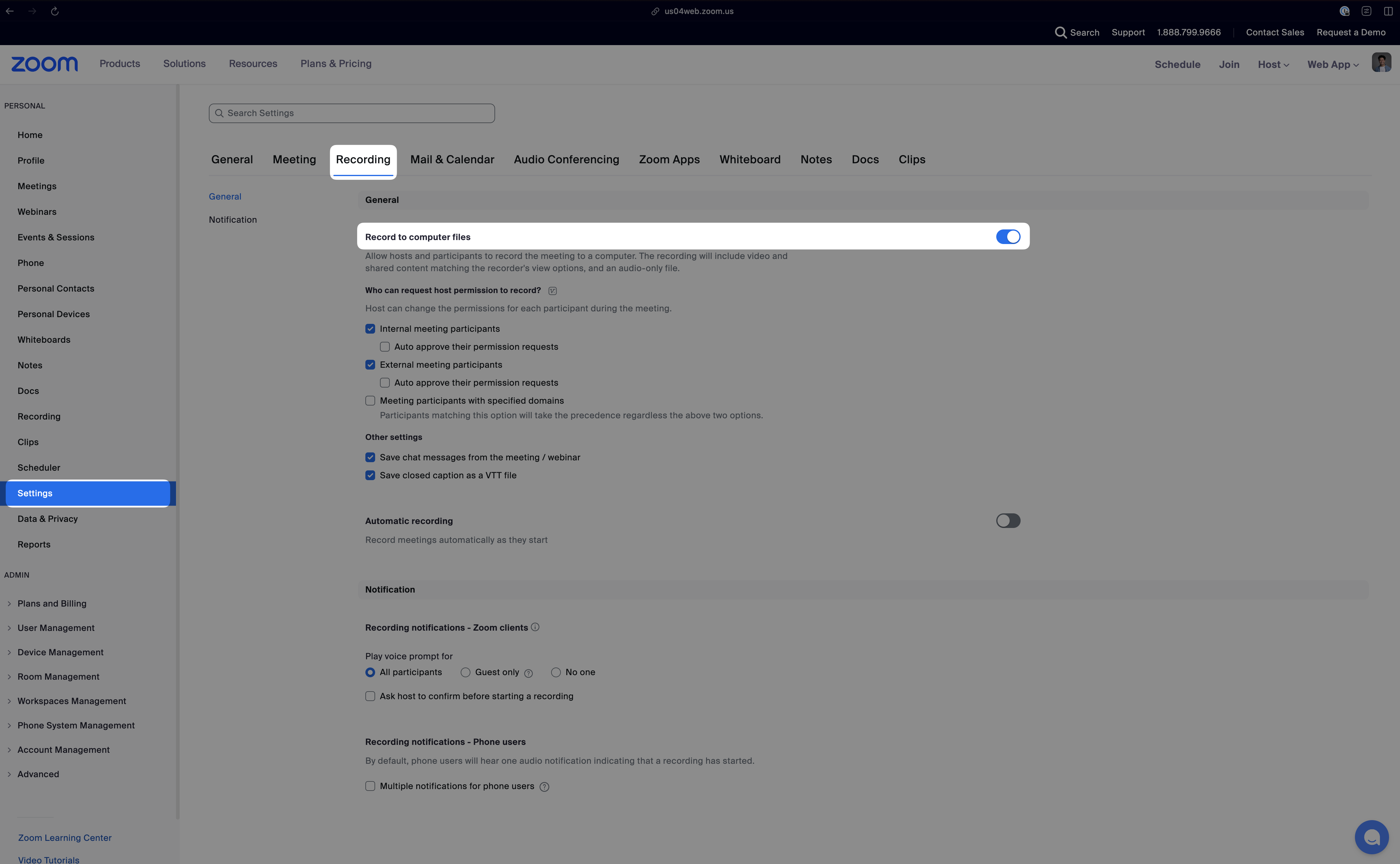Click the link icon in the address bar
Viewport: 1400px width, 864px height.
656,12
